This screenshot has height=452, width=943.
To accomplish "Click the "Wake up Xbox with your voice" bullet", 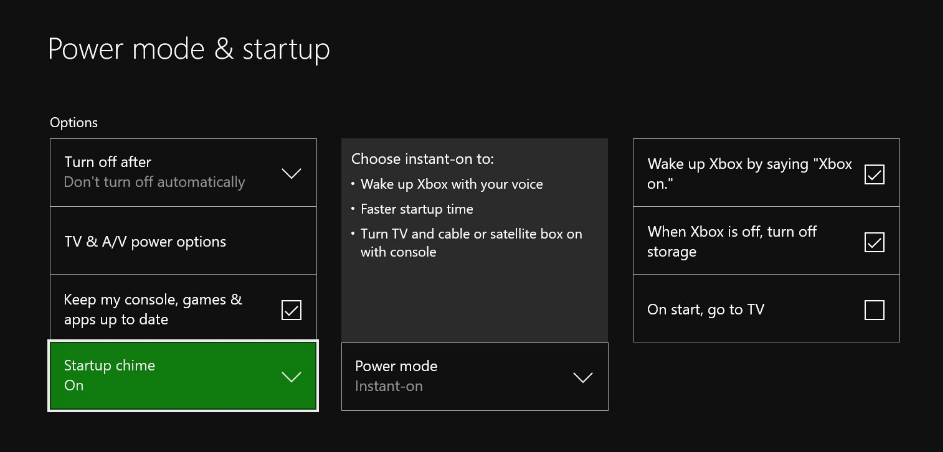I will (x=452, y=184).
